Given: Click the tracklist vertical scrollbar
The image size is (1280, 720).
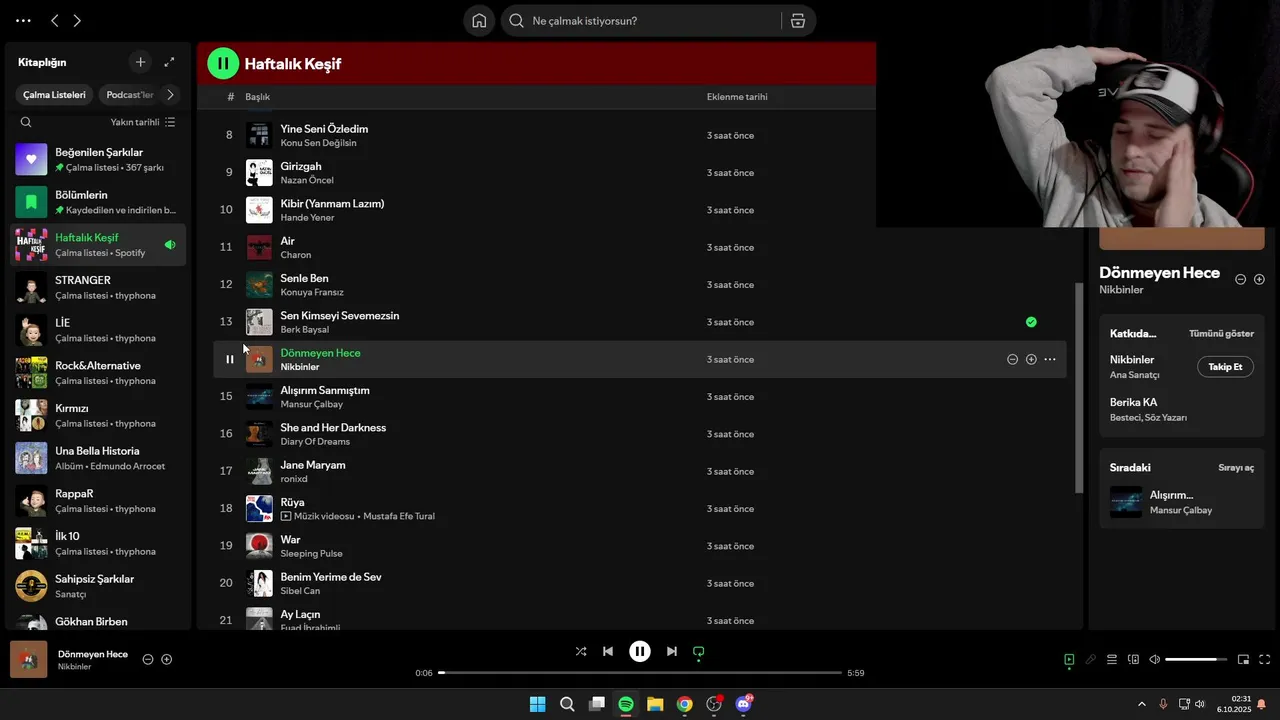Looking at the screenshot, I should click(x=1079, y=387).
